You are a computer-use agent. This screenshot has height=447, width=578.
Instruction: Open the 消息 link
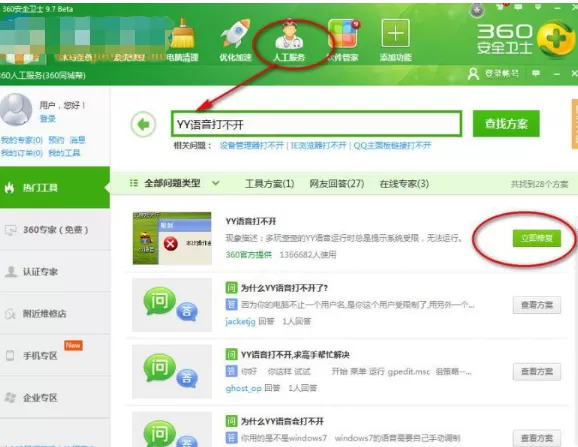point(78,140)
